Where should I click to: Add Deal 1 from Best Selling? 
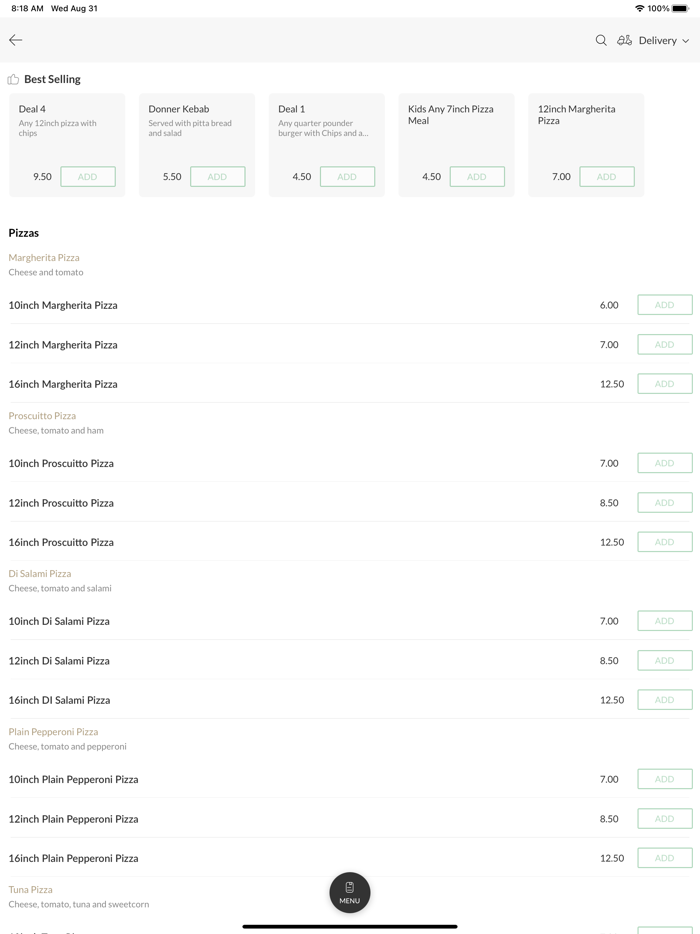[x=347, y=176]
